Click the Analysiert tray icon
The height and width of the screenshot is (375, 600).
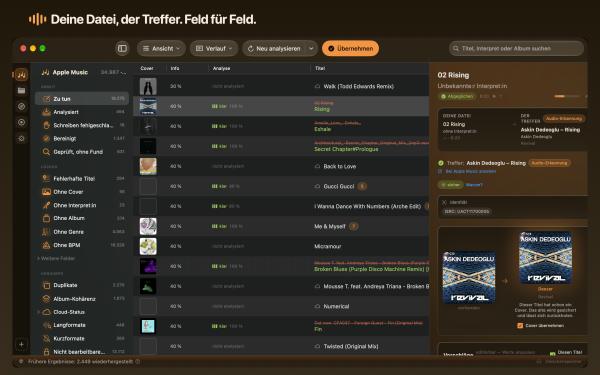coord(46,112)
